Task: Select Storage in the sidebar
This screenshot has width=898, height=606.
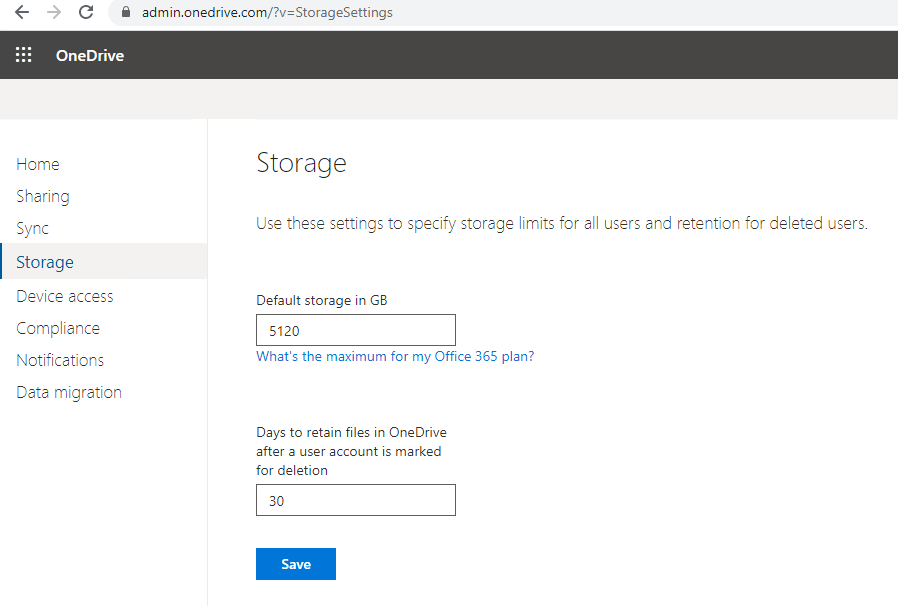Action: (x=103, y=261)
